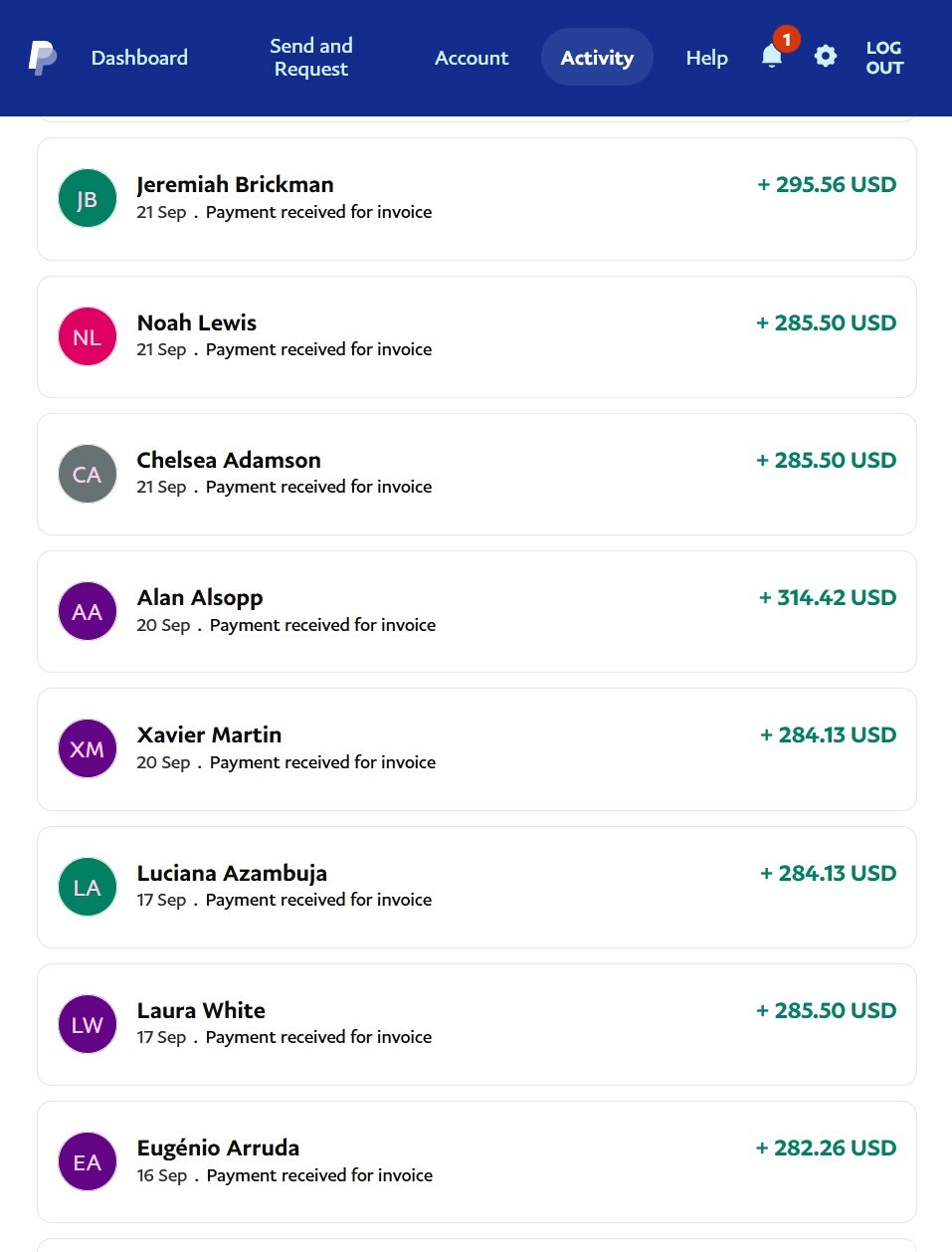Click the LW avatar for Laura White

click(x=88, y=1024)
